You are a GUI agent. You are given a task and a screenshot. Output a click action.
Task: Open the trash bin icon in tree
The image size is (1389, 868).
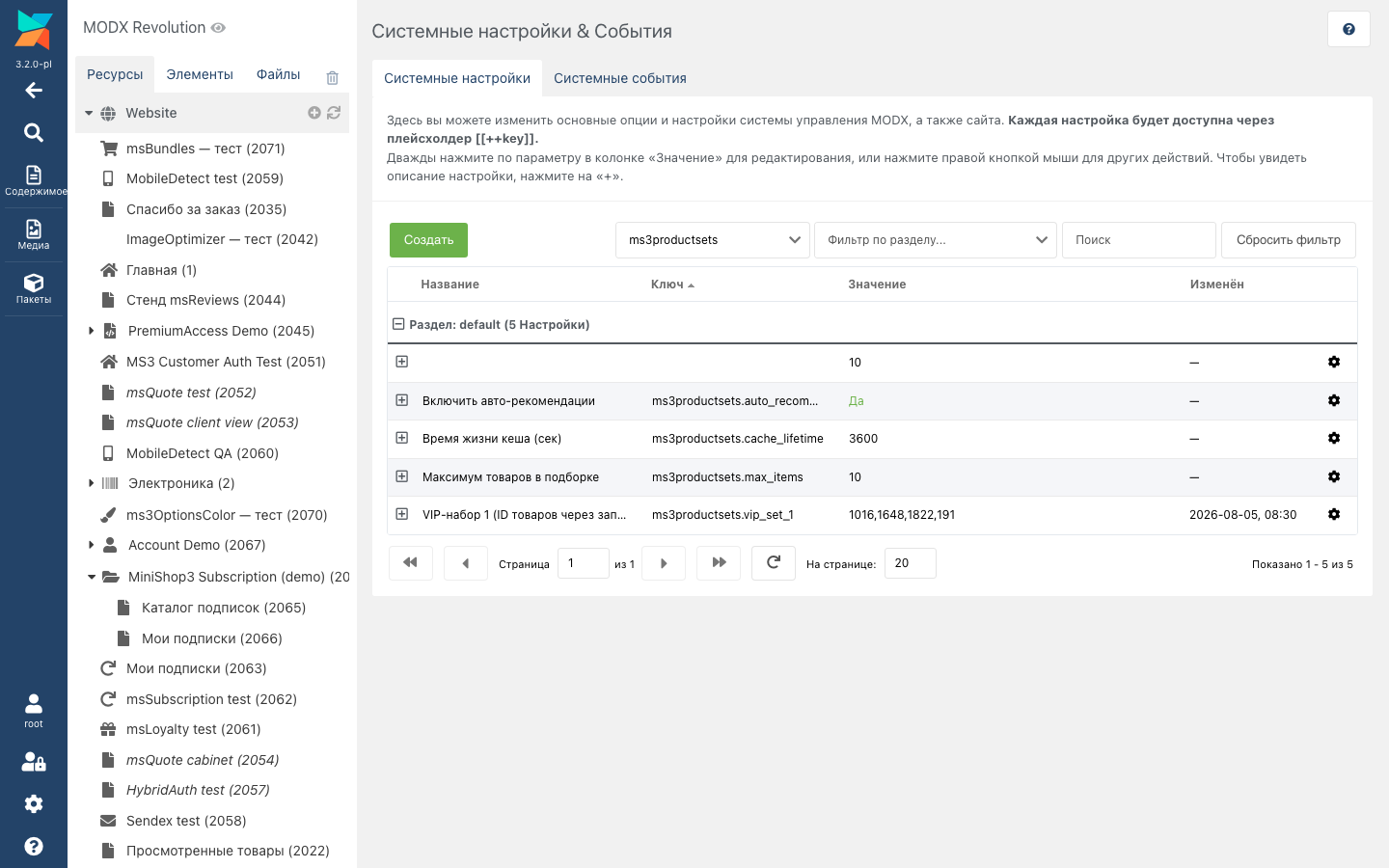[x=332, y=77]
